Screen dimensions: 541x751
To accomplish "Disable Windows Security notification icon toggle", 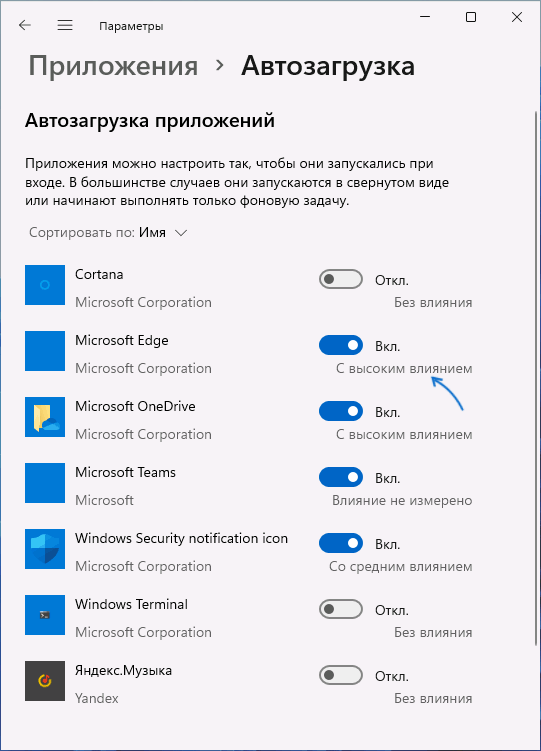I will coord(341,543).
